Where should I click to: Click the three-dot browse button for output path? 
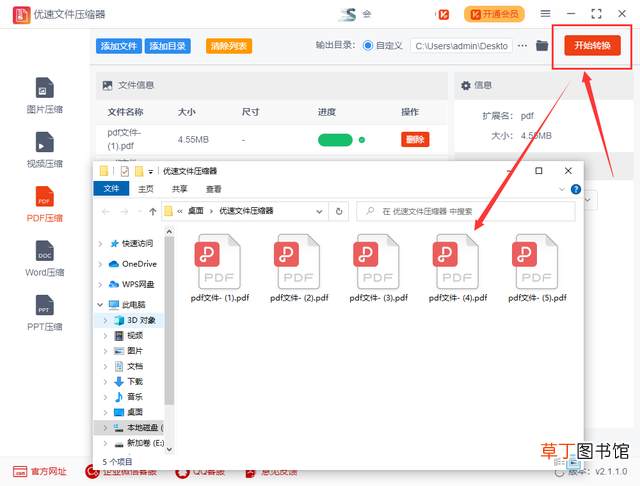click(522, 46)
